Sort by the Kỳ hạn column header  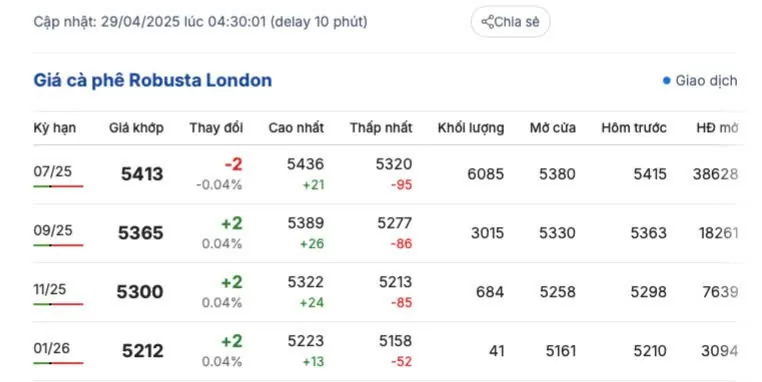(x=54, y=128)
